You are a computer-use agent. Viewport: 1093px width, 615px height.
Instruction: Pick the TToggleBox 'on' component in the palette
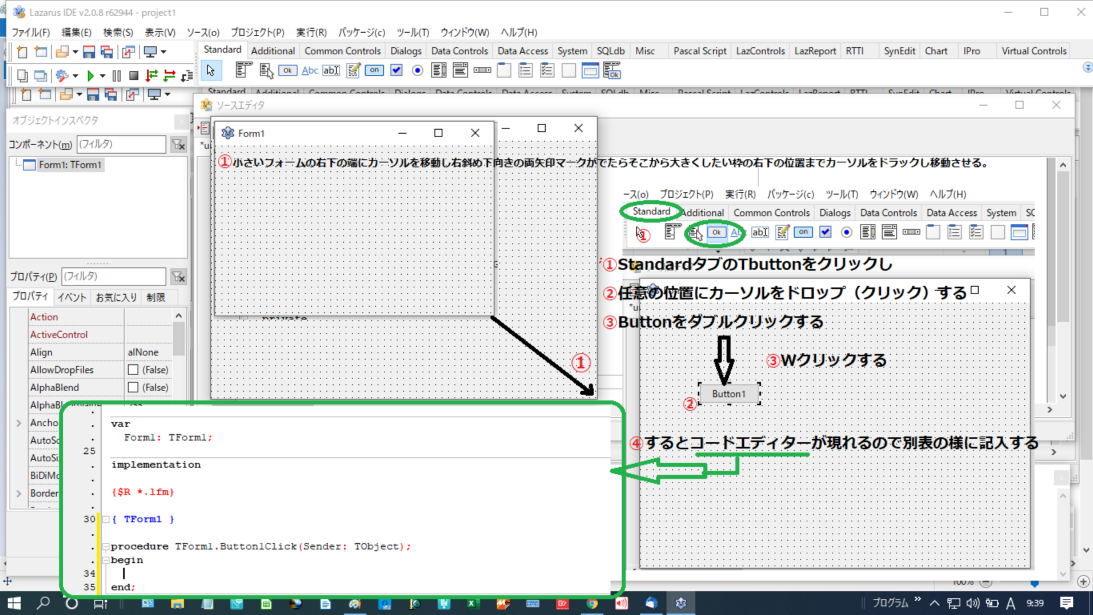tap(374, 70)
